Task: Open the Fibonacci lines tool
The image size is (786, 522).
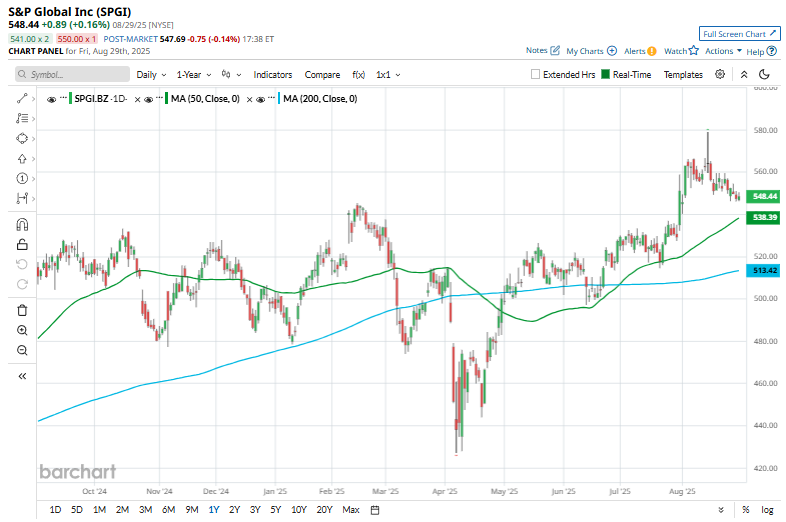Action: pos(22,118)
